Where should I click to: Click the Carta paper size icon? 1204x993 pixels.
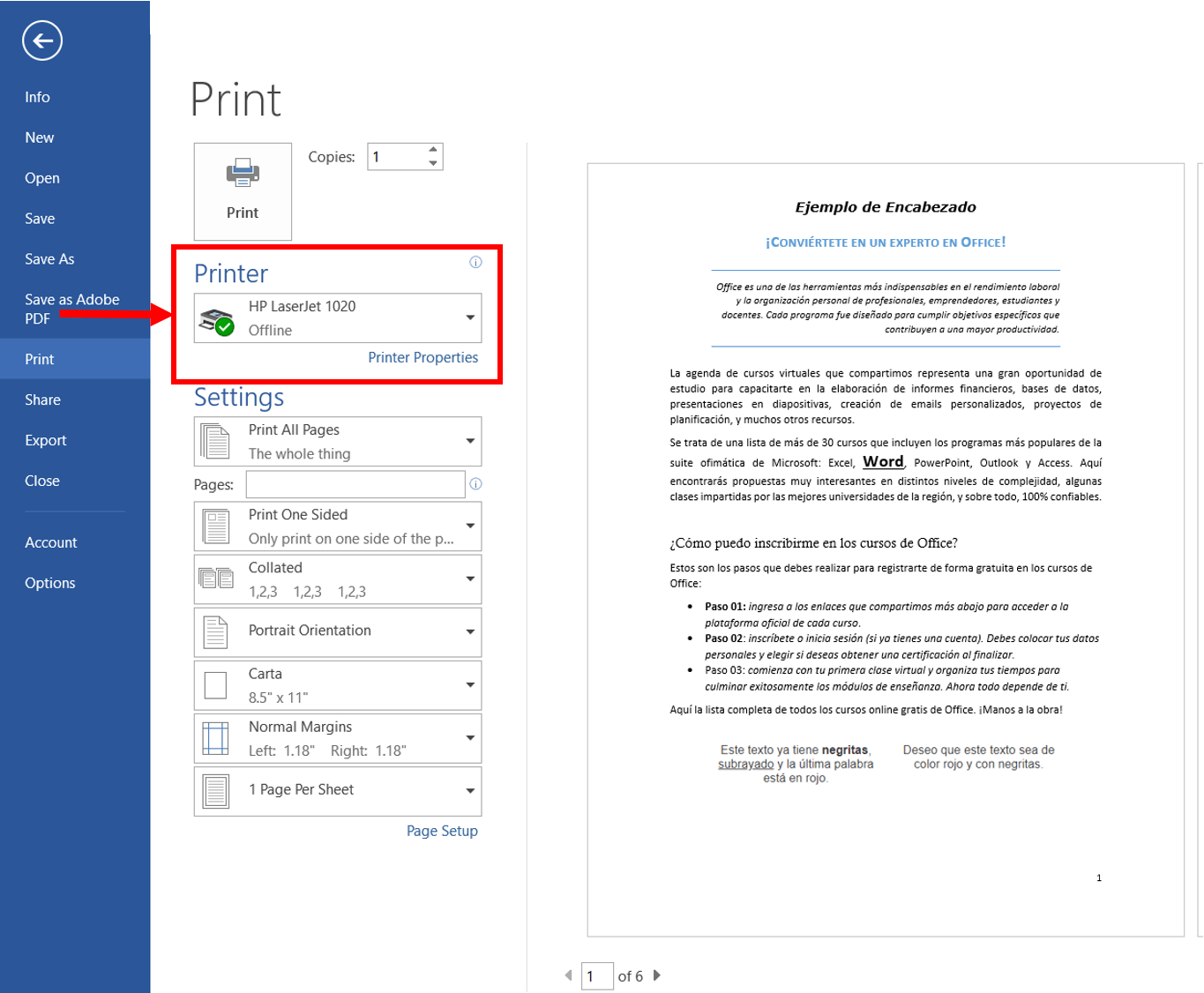tap(215, 685)
